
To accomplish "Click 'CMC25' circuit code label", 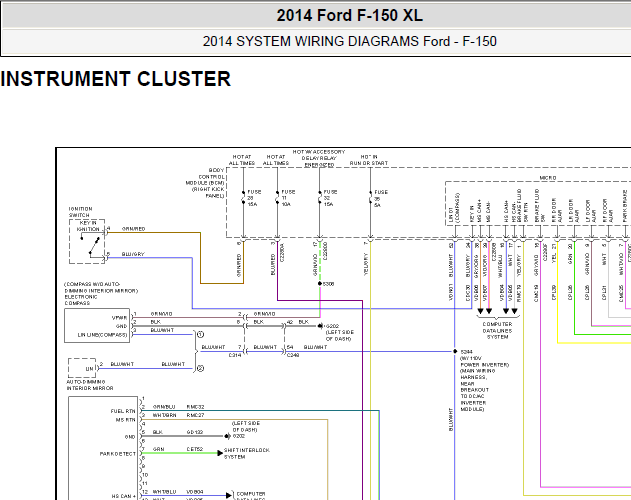I will [x=621, y=293].
